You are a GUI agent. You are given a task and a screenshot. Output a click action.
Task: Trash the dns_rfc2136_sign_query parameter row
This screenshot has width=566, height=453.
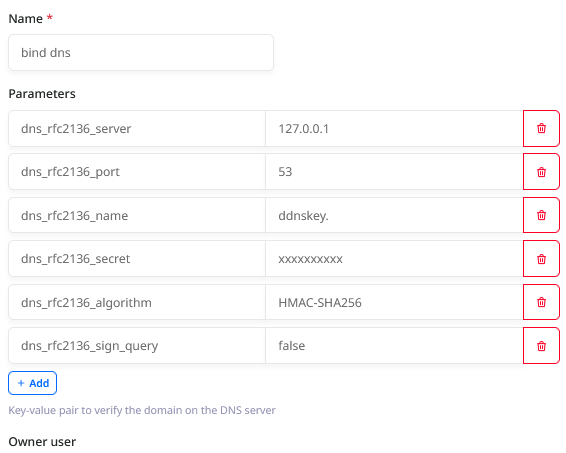point(541,346)
